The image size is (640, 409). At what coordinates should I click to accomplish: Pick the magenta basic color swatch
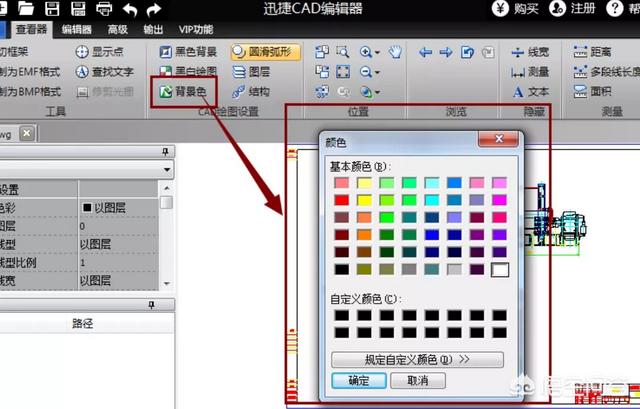coord(499,200)
